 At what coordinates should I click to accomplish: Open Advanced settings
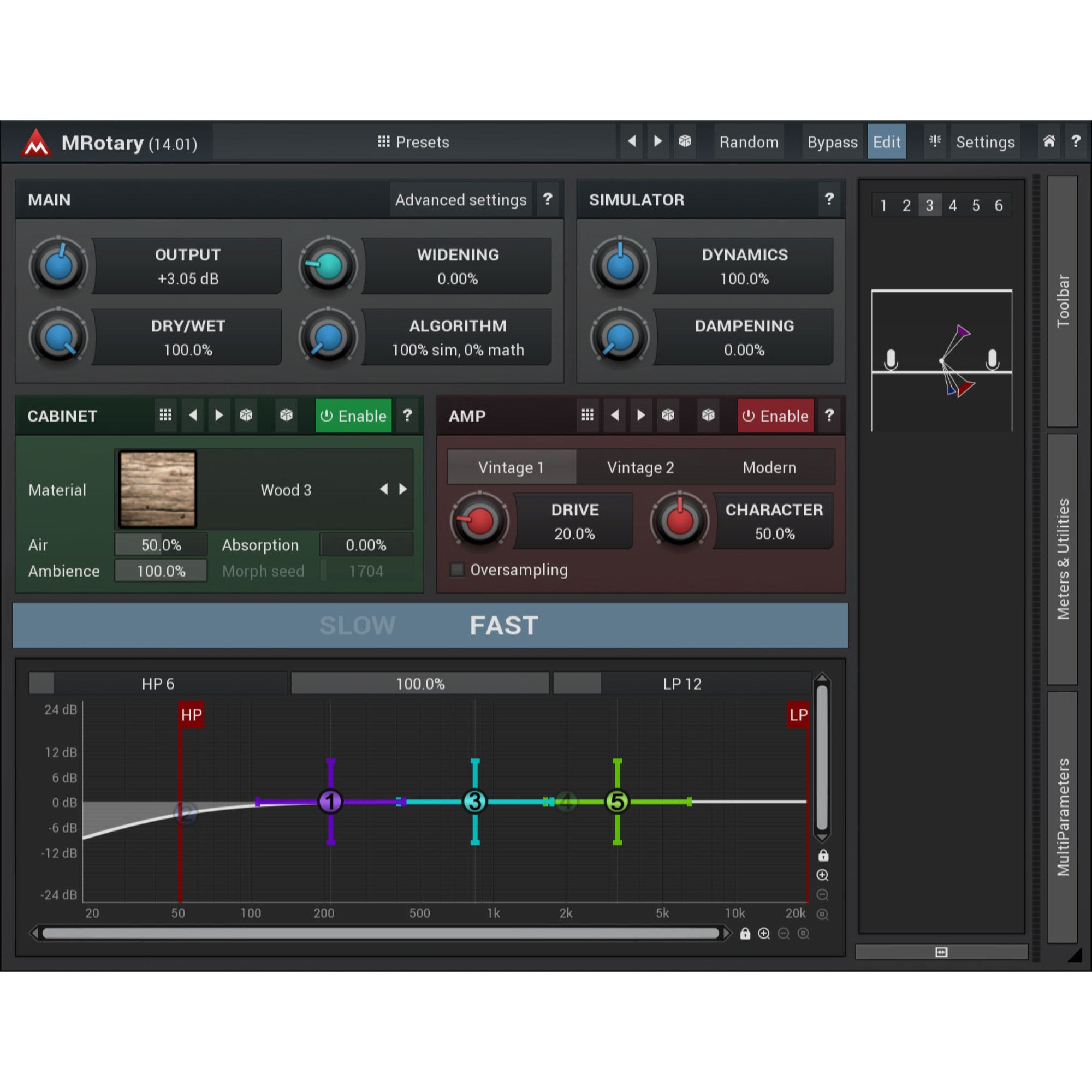(x=461, y=199)
